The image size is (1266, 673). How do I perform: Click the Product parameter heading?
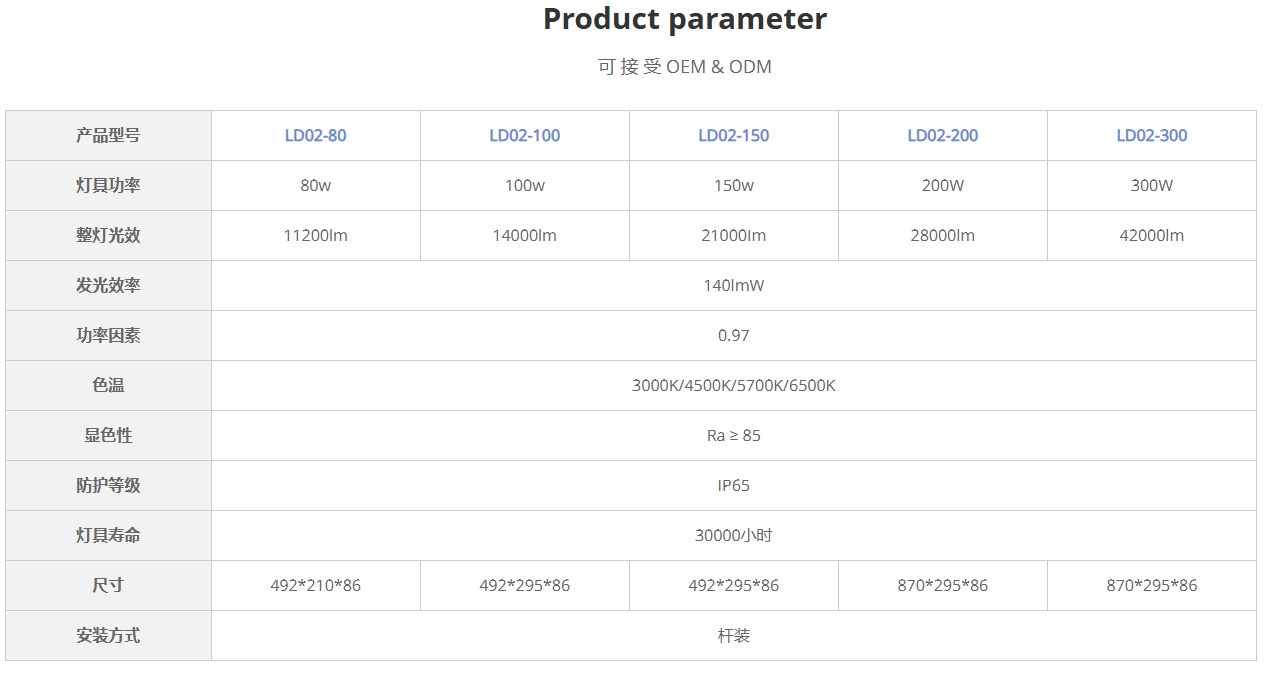click(x=684, y=19)
